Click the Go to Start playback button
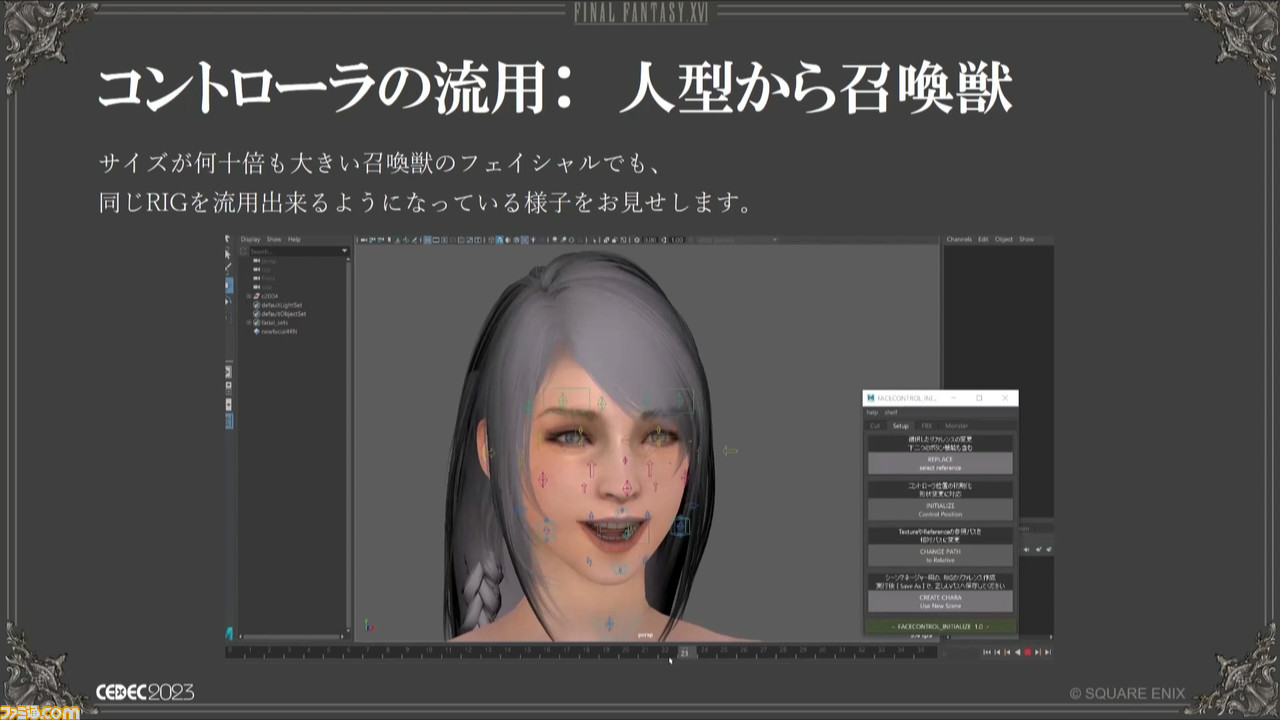1280x720 pixels. (987, 652)
